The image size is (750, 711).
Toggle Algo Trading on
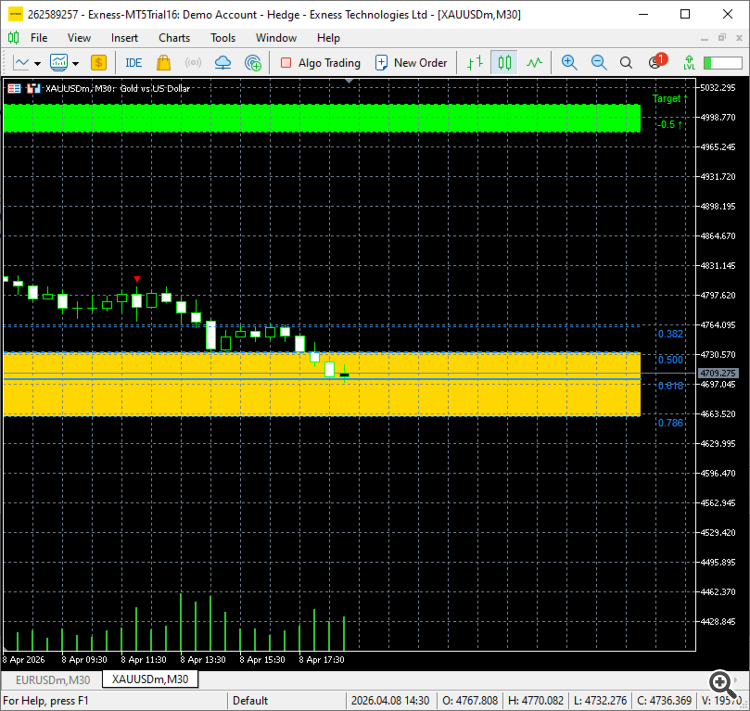pos(320,63)
